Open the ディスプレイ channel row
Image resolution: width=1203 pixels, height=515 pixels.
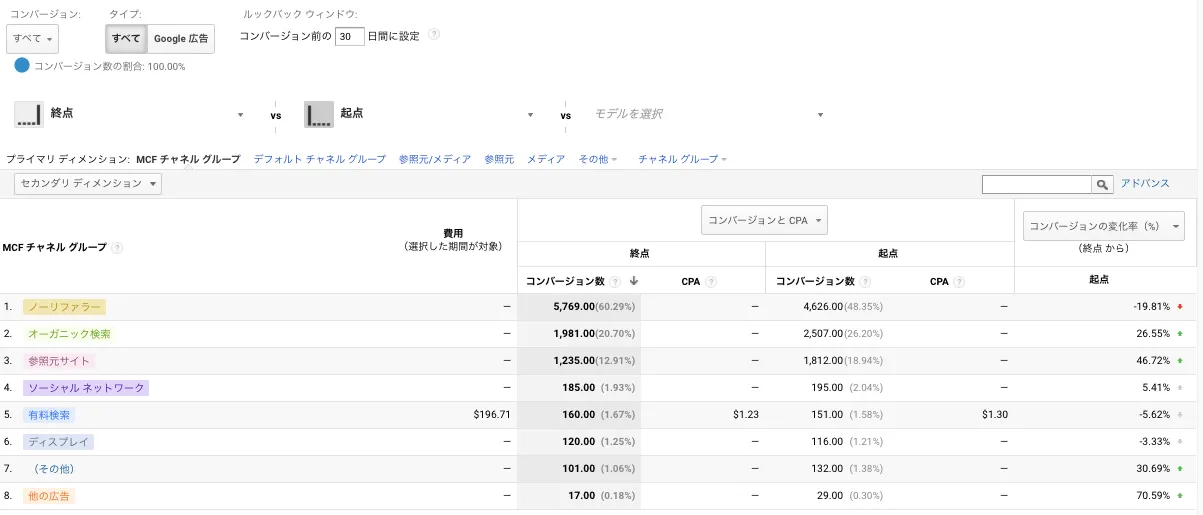click(x=59, y=442)
